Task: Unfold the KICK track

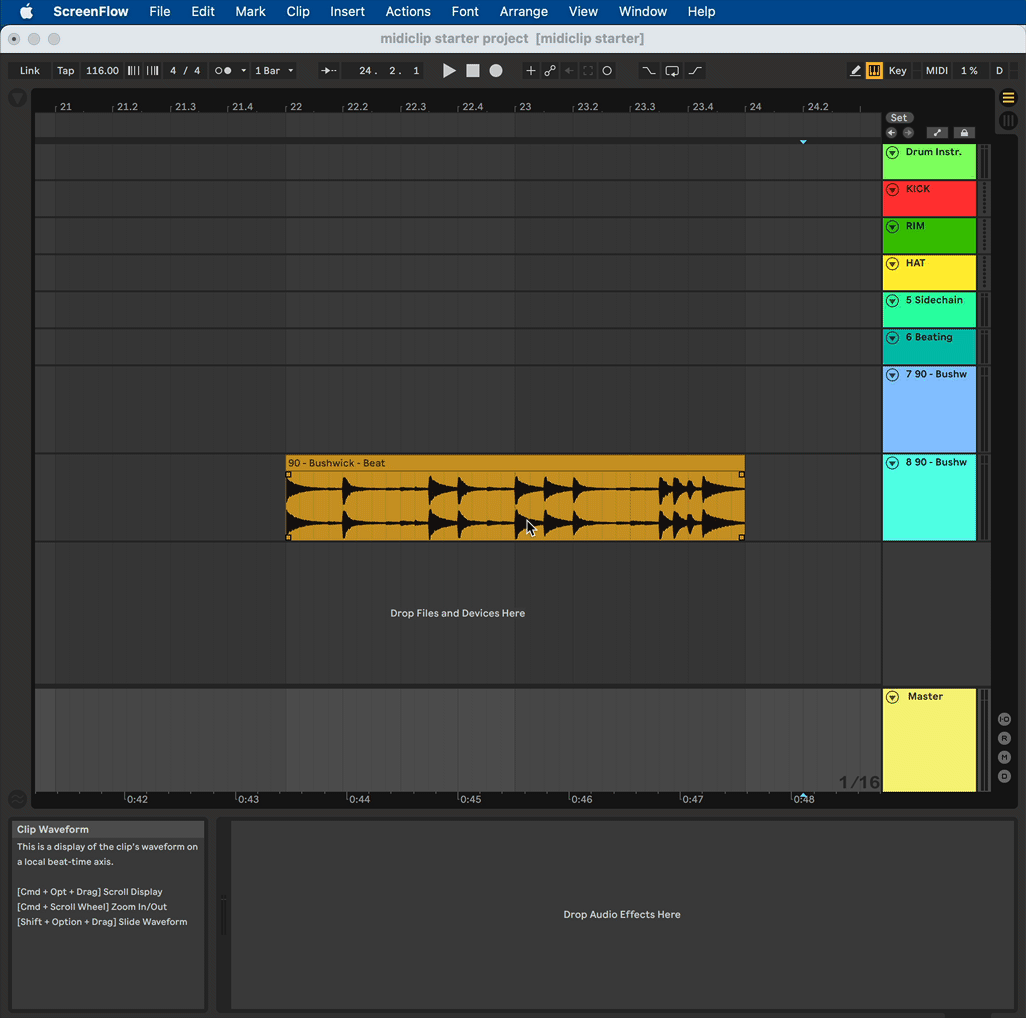Action: (x=892, y=190)
